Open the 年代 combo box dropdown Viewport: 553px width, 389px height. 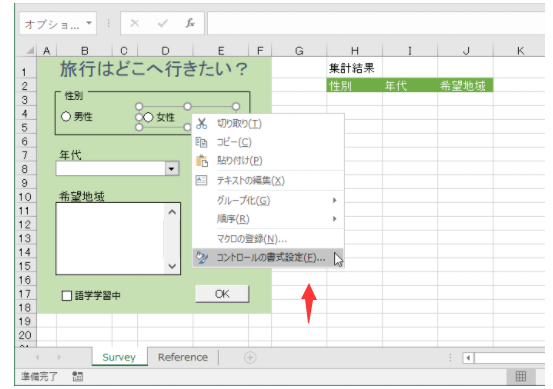click(x=172, y=169)
